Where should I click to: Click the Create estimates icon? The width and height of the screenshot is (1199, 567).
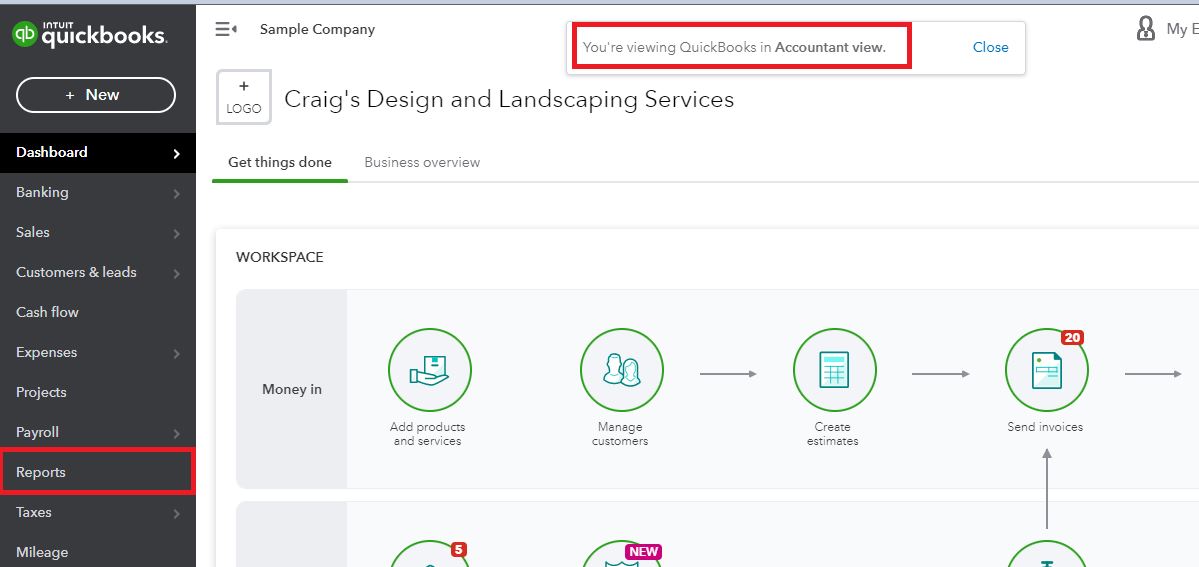click(x=834, y=370)
